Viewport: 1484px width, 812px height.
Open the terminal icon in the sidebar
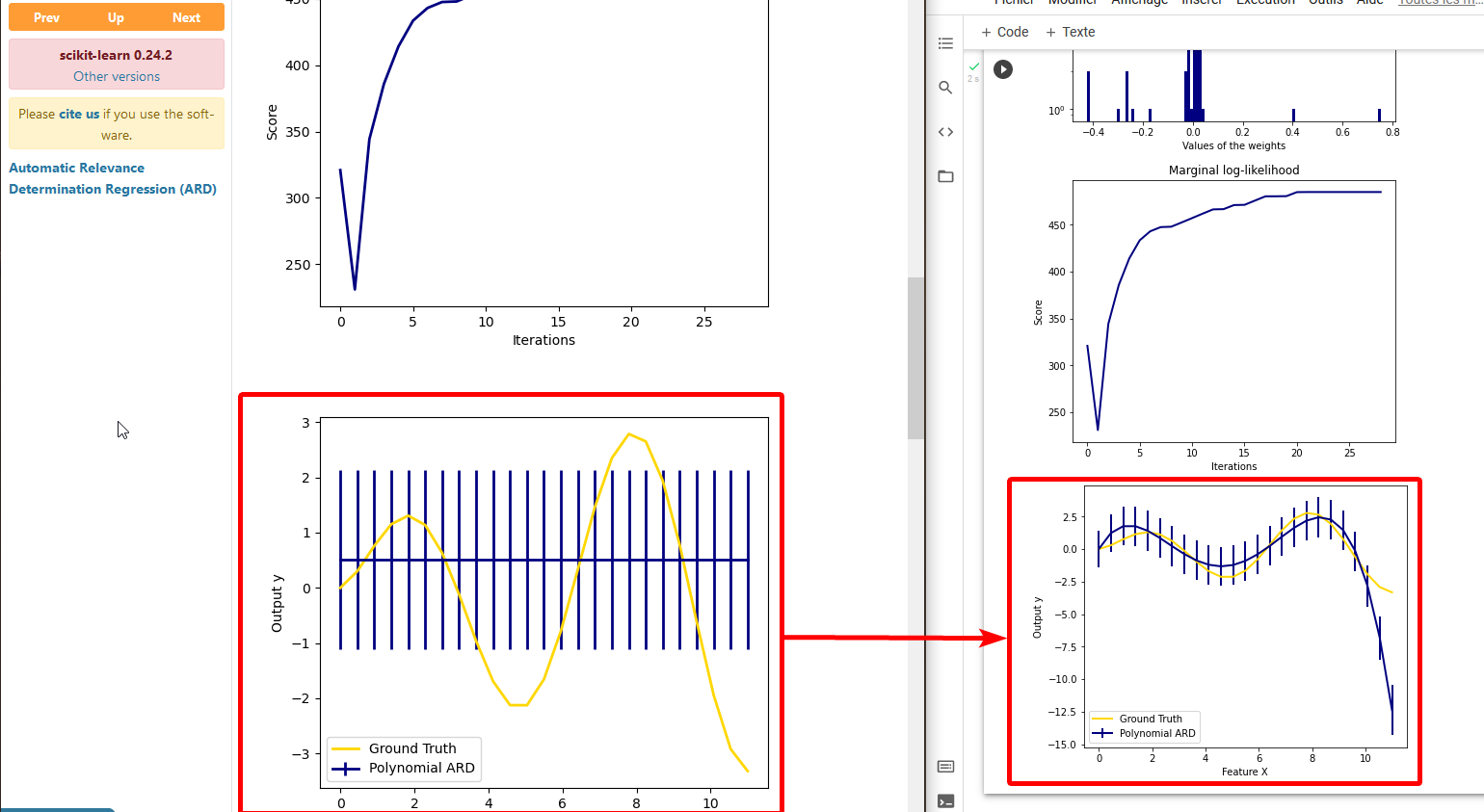[945, 800]
